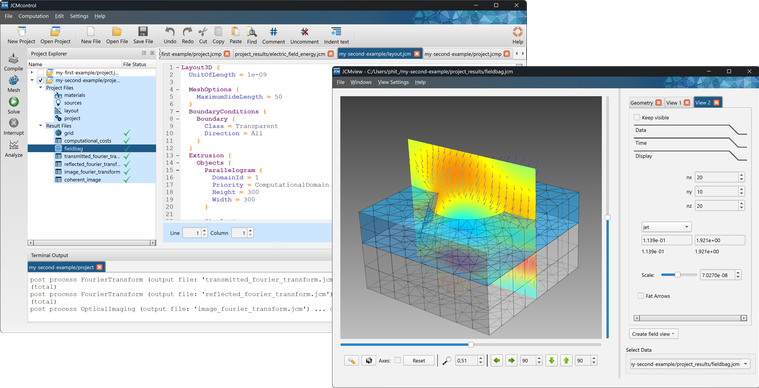The image size is (759, 388).
Task: Toggle the Fat Arrows checkbox
Action: point(641,296)
